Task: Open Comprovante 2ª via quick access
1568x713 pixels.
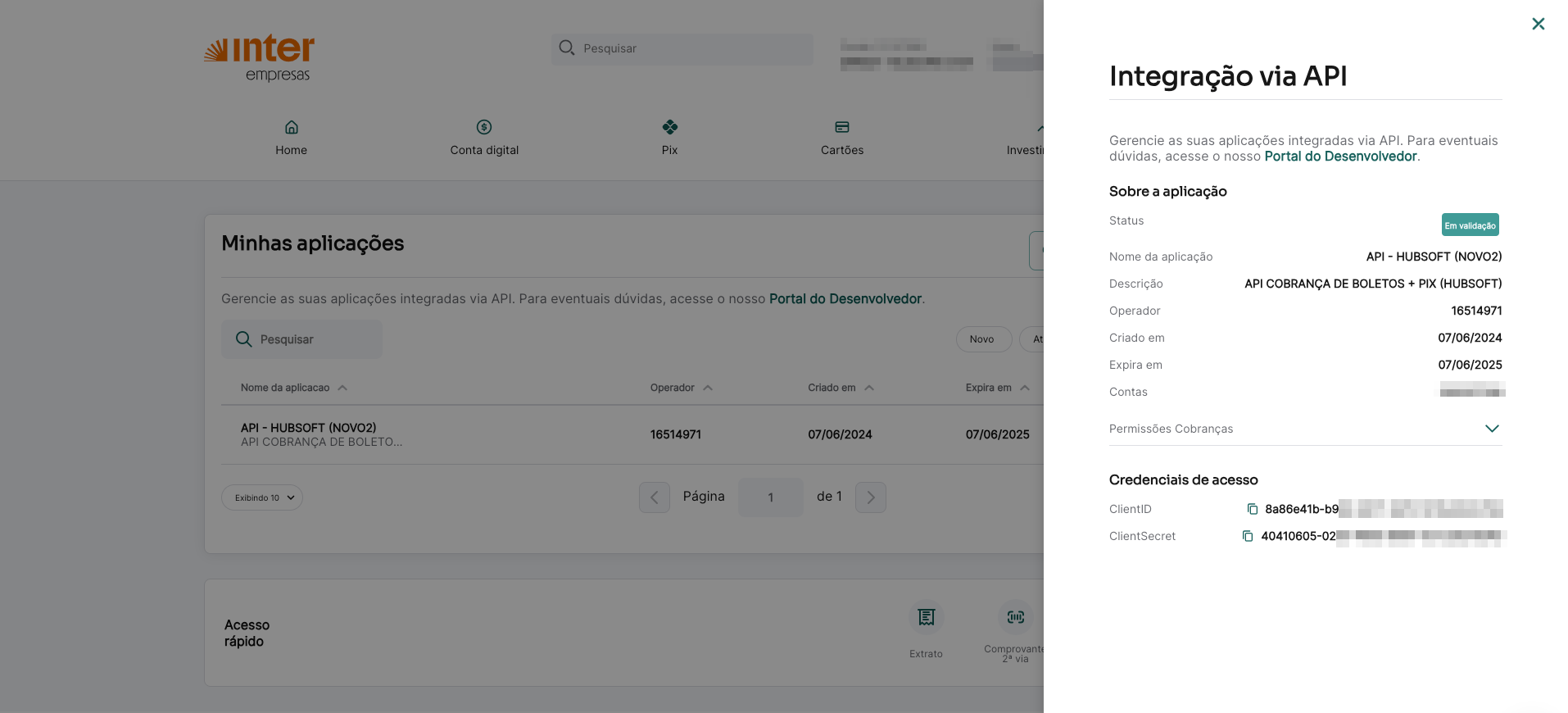Action: coord(1016,631)
